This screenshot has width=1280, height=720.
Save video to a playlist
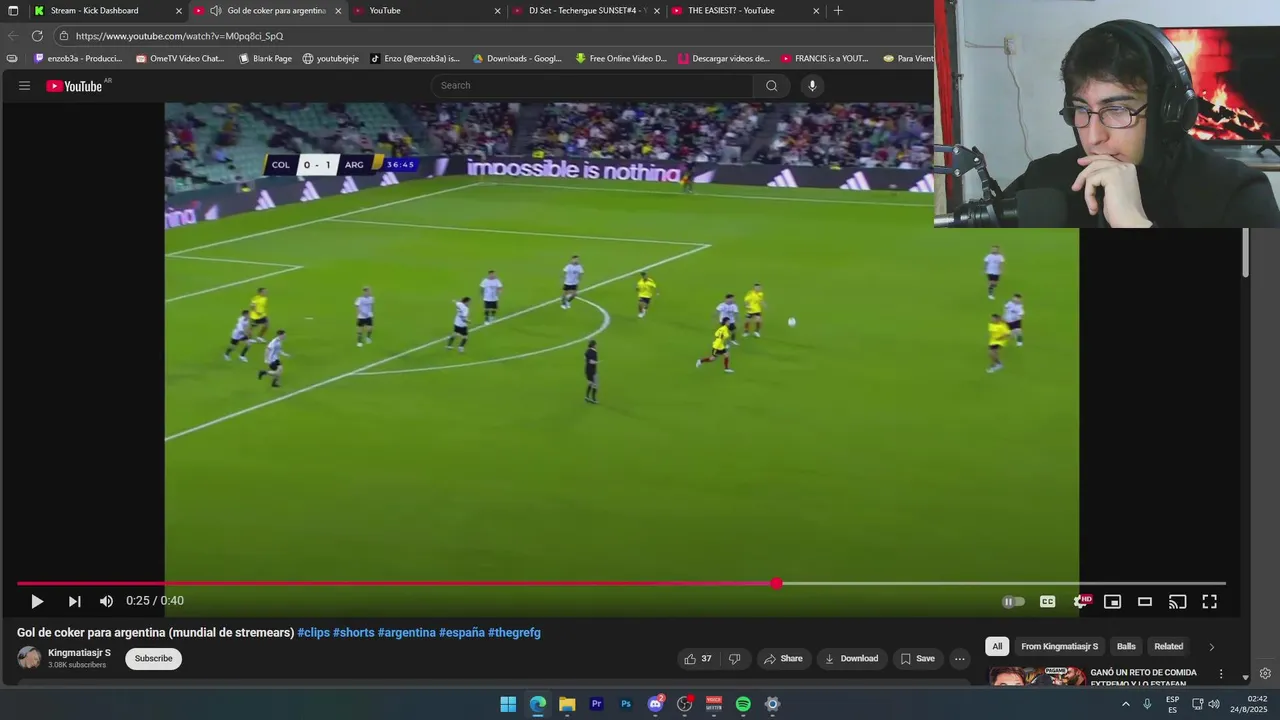pos(917,658)
